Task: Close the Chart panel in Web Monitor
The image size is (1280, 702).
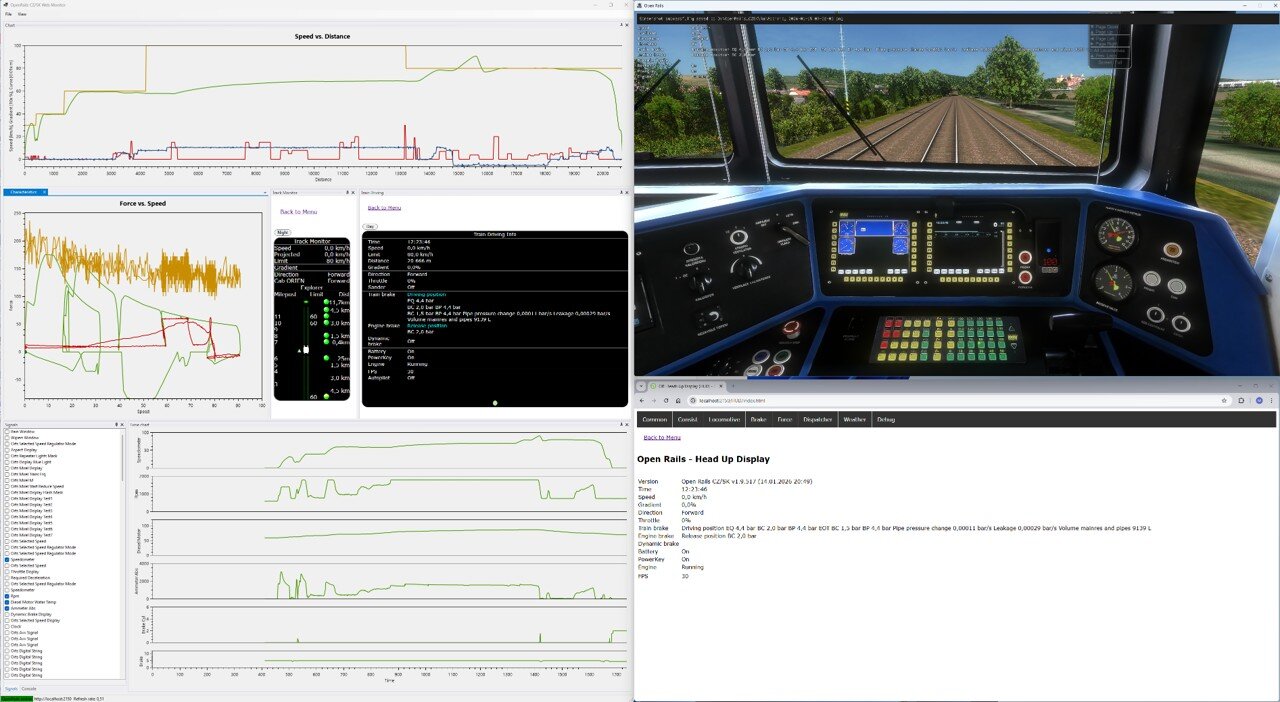Action: click(626, 25)
